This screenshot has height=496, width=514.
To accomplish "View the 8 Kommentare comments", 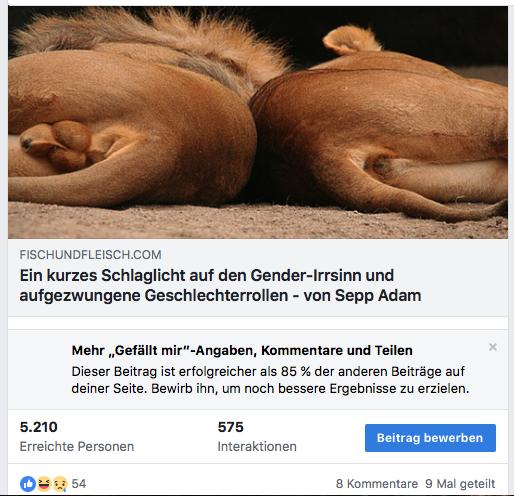I will (x=377, y=484).
